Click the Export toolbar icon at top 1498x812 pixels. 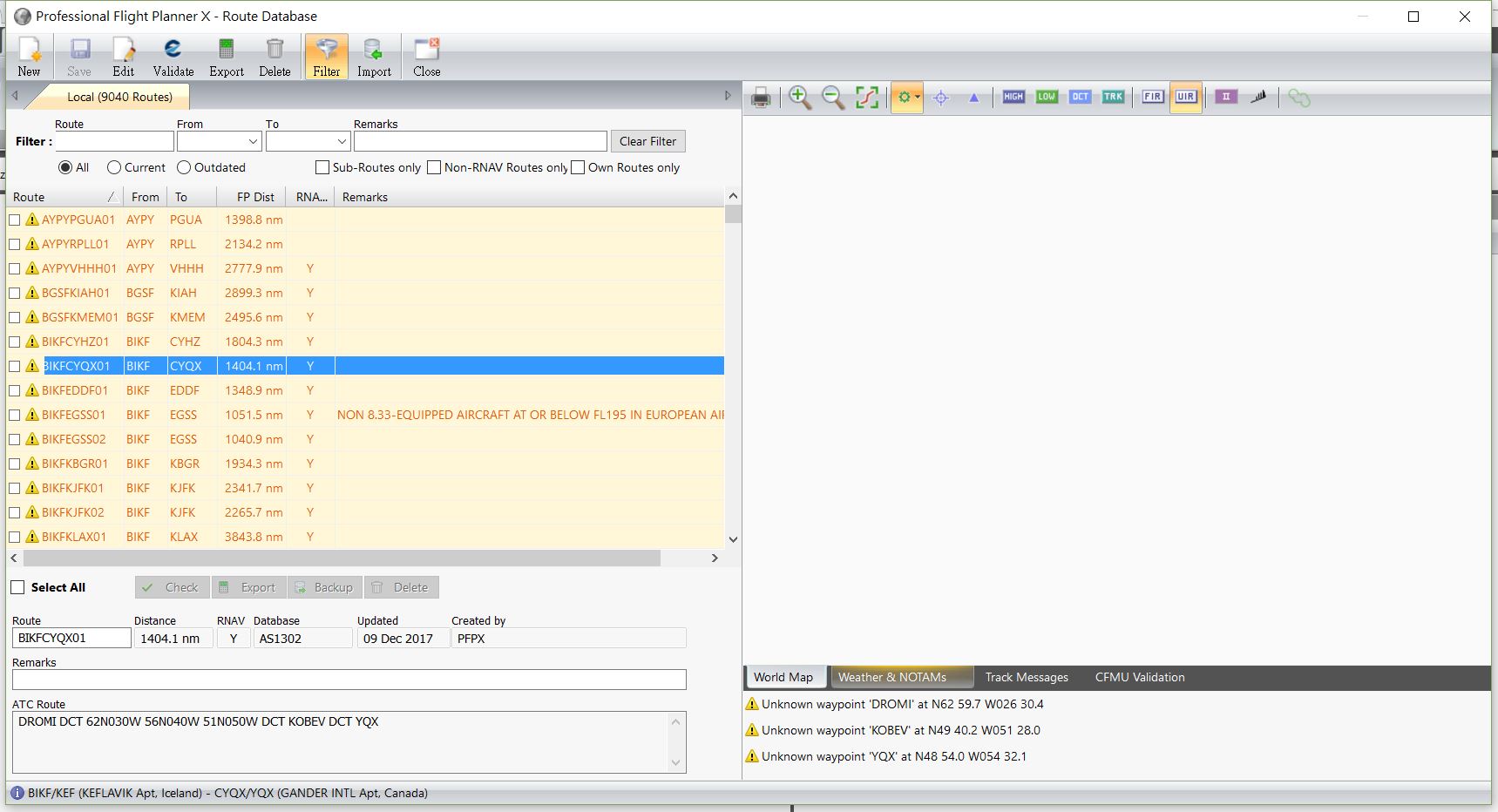coord(227,58)
